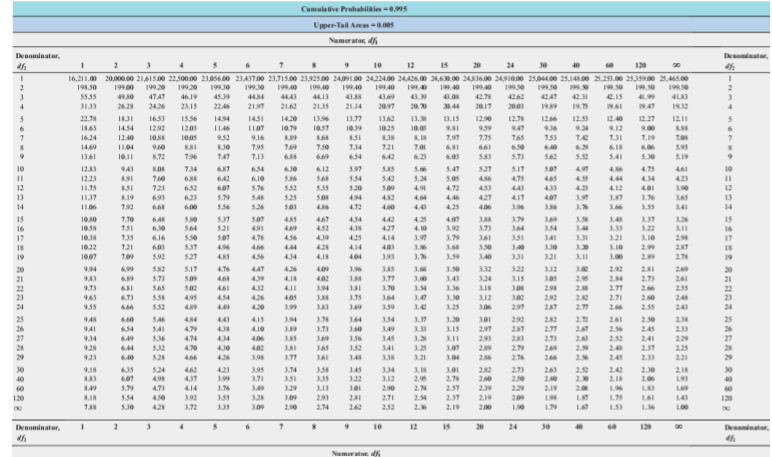772x457 pixels.
Task: Click 12.23 in denominator row 11
Action: (x=88, y=179)
